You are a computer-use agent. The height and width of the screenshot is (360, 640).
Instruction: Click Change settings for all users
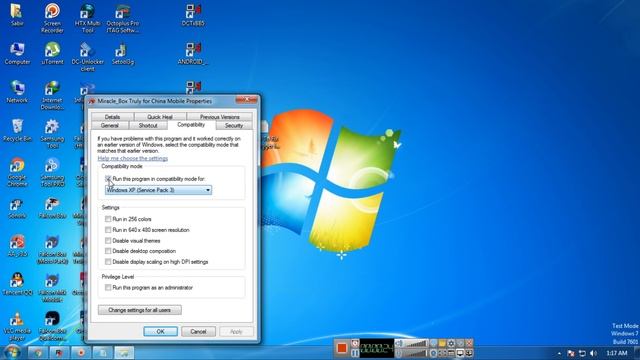click(x=140, y=310)
